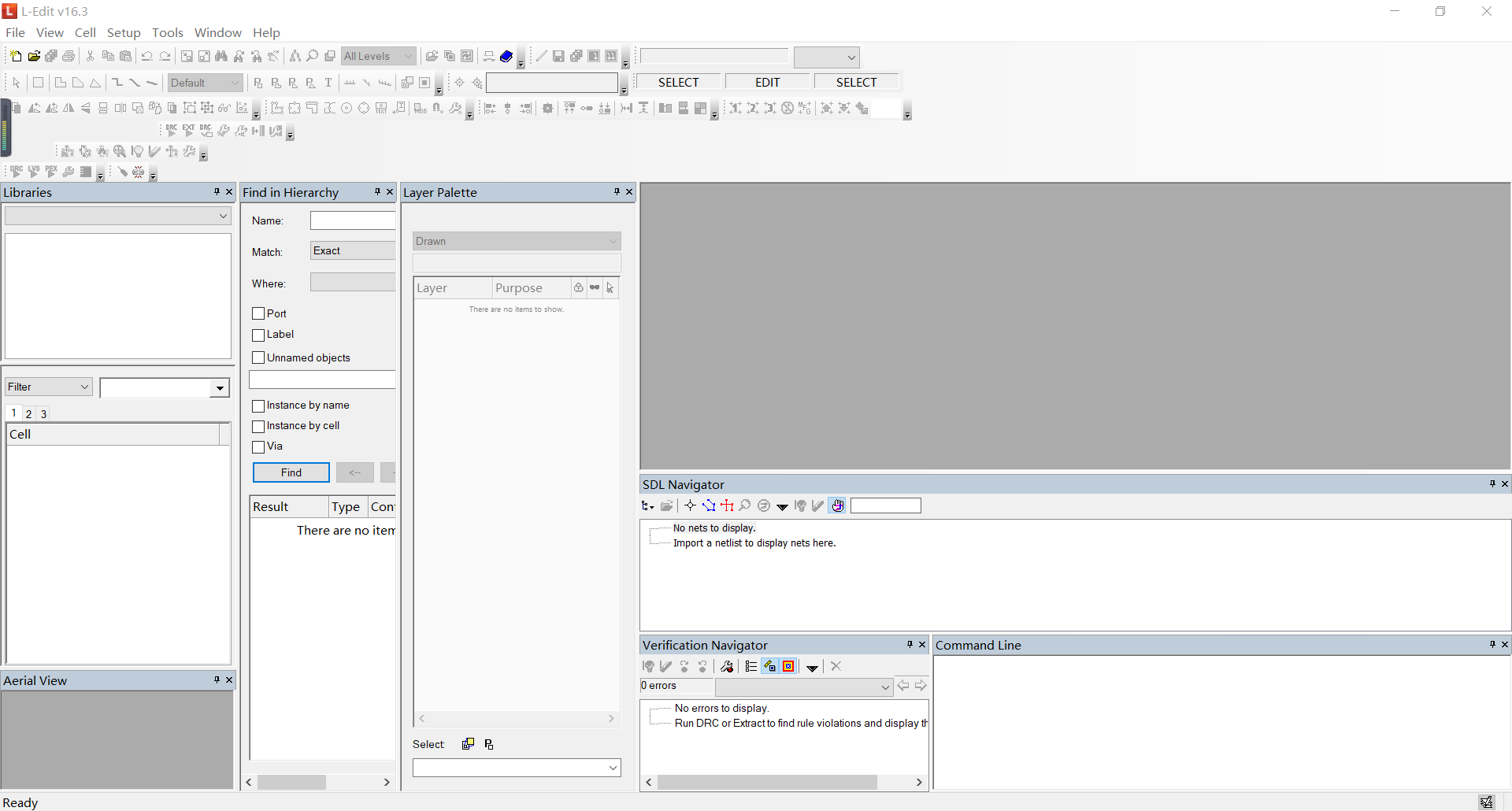Enable the Unnamed objects checkbox

coord(258,357)
